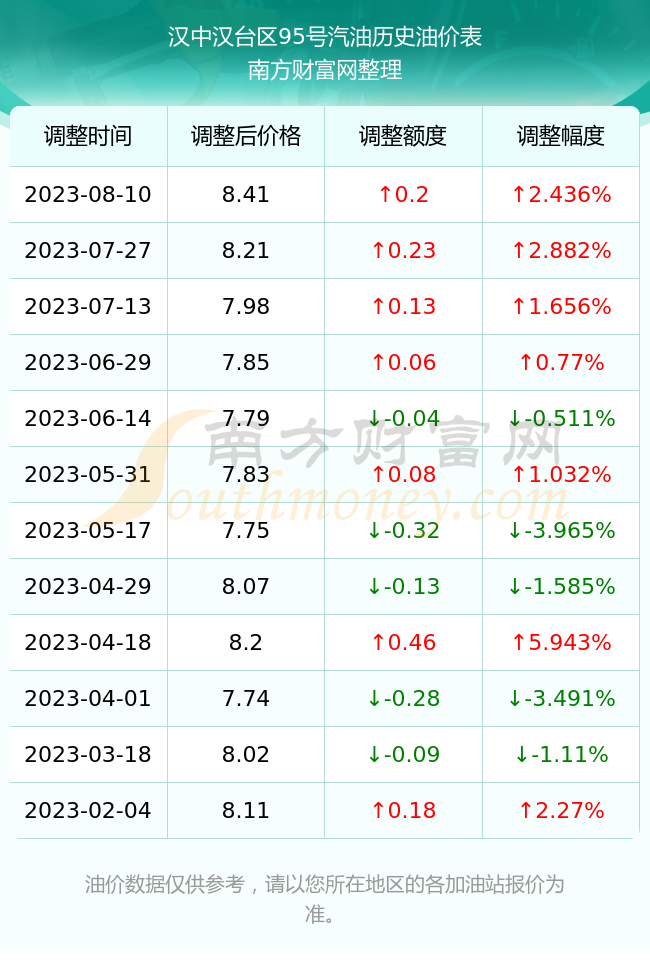Click the title 汉中汉台区95号汽油历史油价表
This screenshot has height=980, width=650.
325,37
